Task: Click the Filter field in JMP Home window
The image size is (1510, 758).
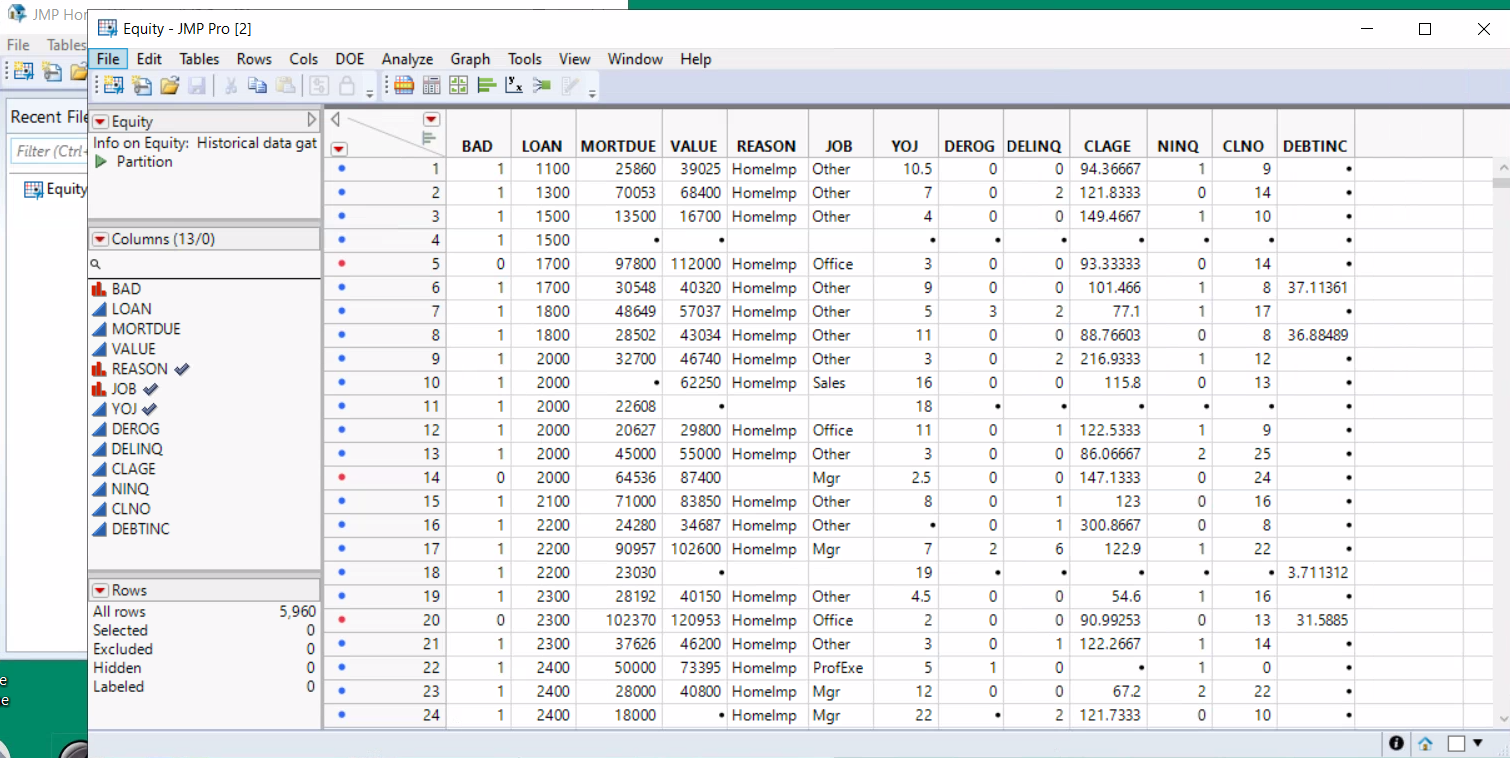Action: [x=50, y=151]
